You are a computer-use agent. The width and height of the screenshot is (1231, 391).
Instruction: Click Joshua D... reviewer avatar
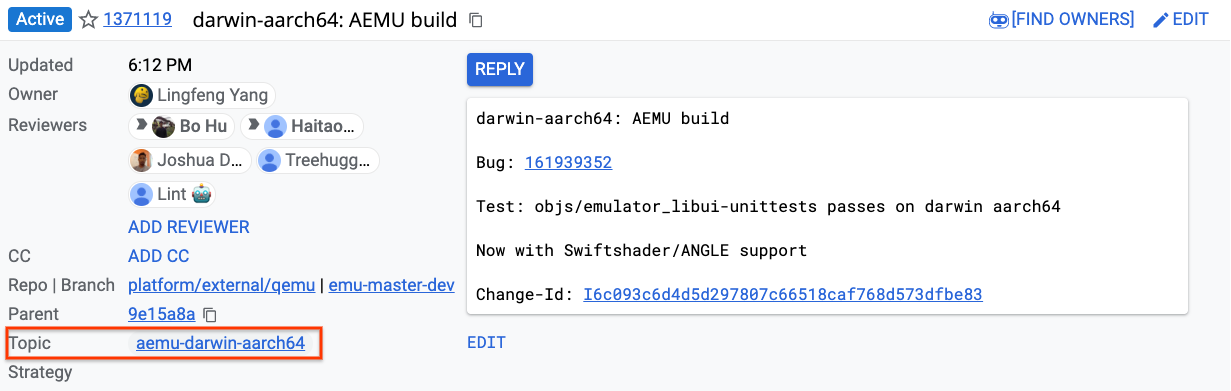click(142, 160)
